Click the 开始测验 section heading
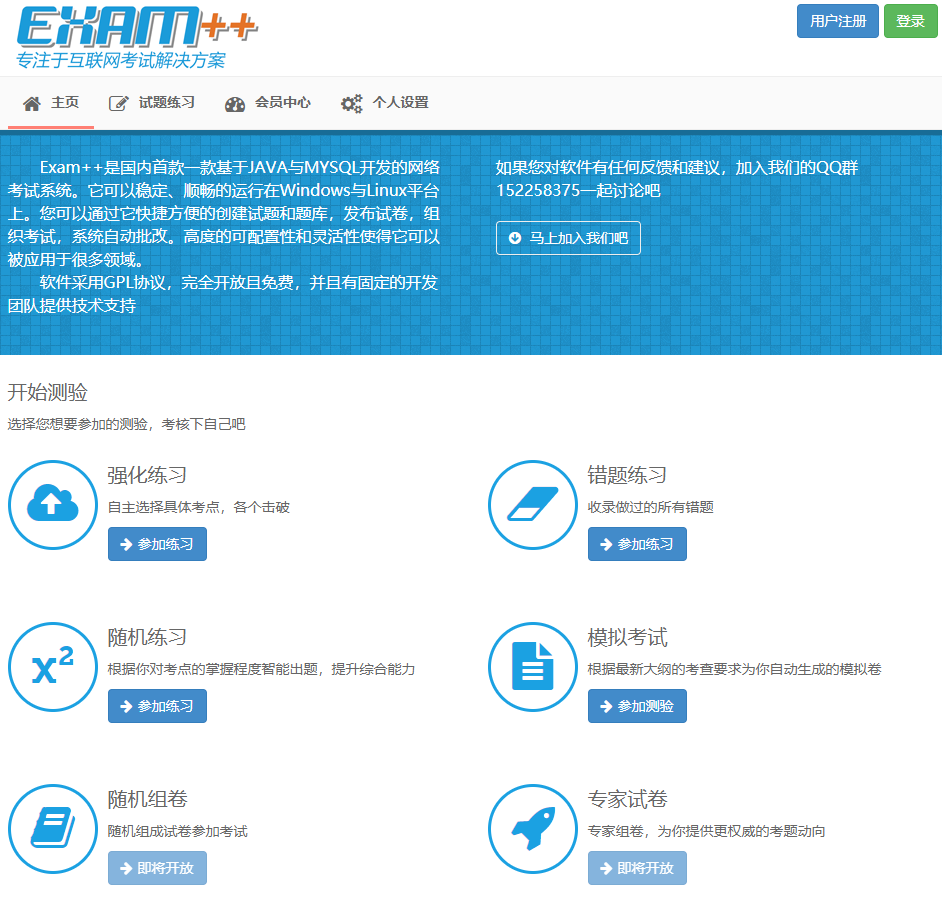 [47, 392]
